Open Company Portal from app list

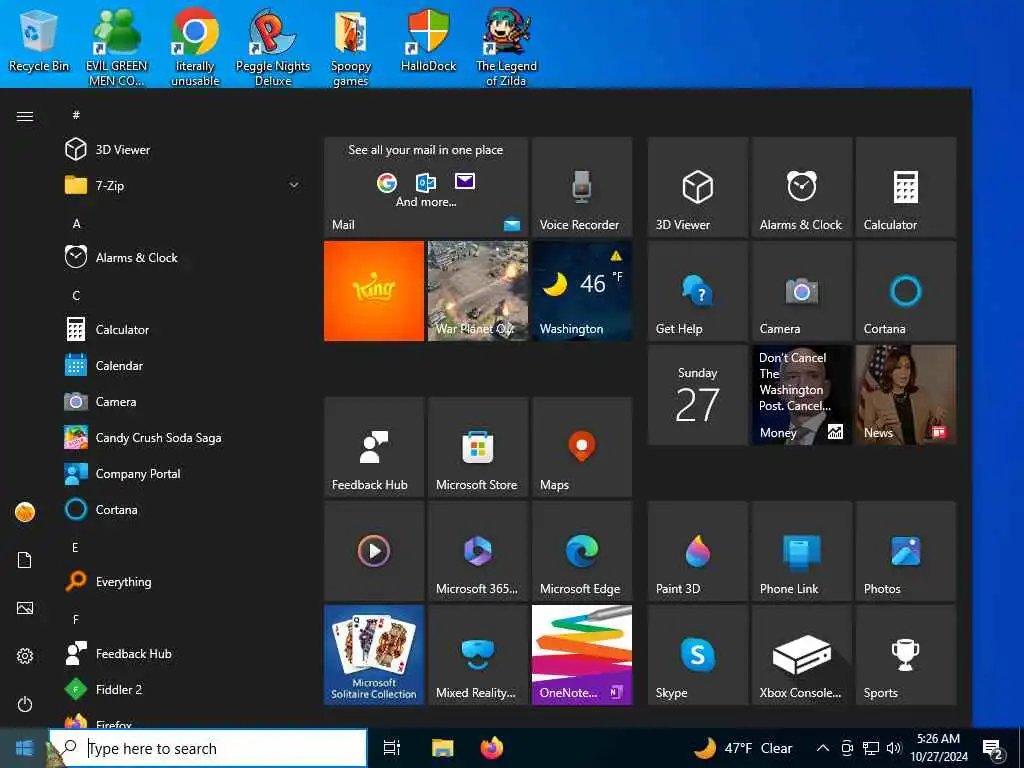click(x=182, y=473)
